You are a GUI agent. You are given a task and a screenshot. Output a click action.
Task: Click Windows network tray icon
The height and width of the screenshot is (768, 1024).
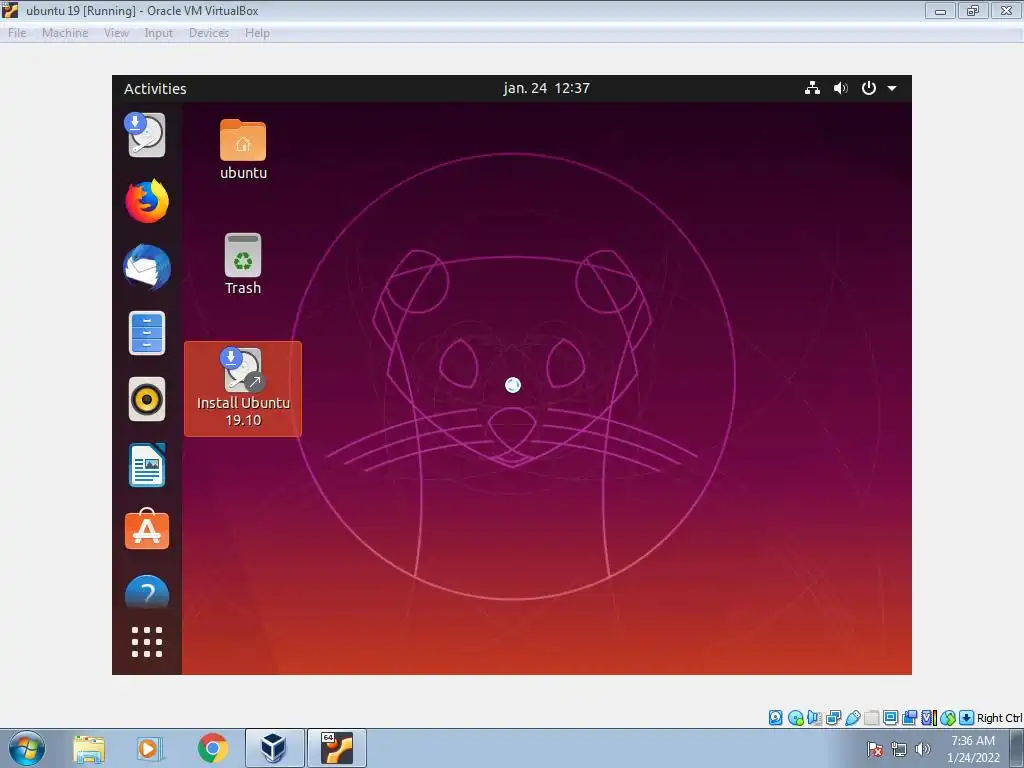click(899, 749)
